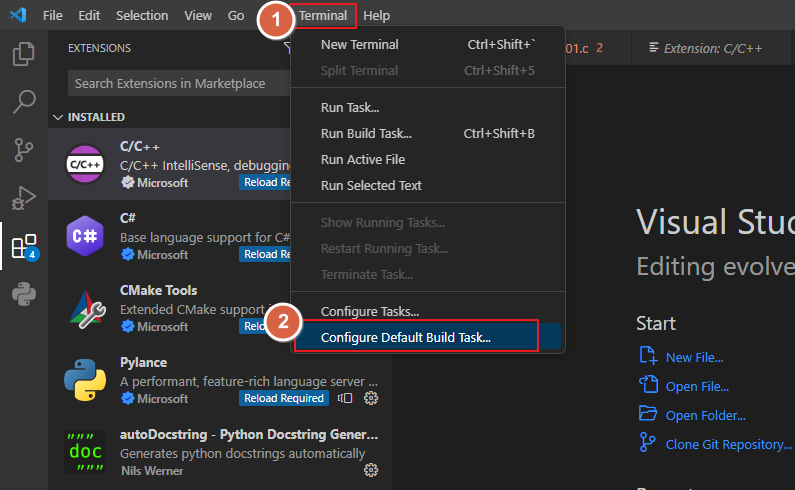Click Reload Required for C# extension
The width and height of the screenshot is (795, 490).
coord(265,254)
